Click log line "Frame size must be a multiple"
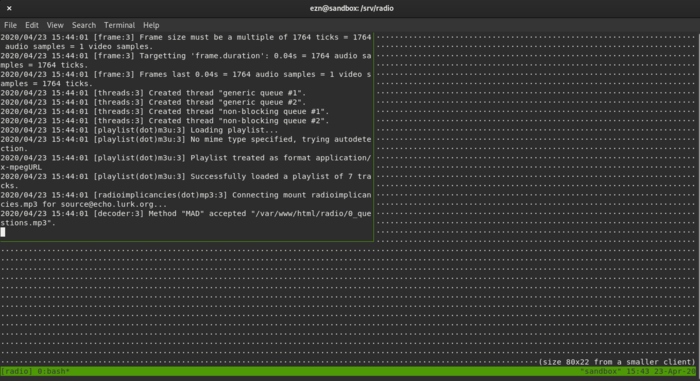Image resolution: width=700 pixels, height=381 pixels. [x=186, y=37]
